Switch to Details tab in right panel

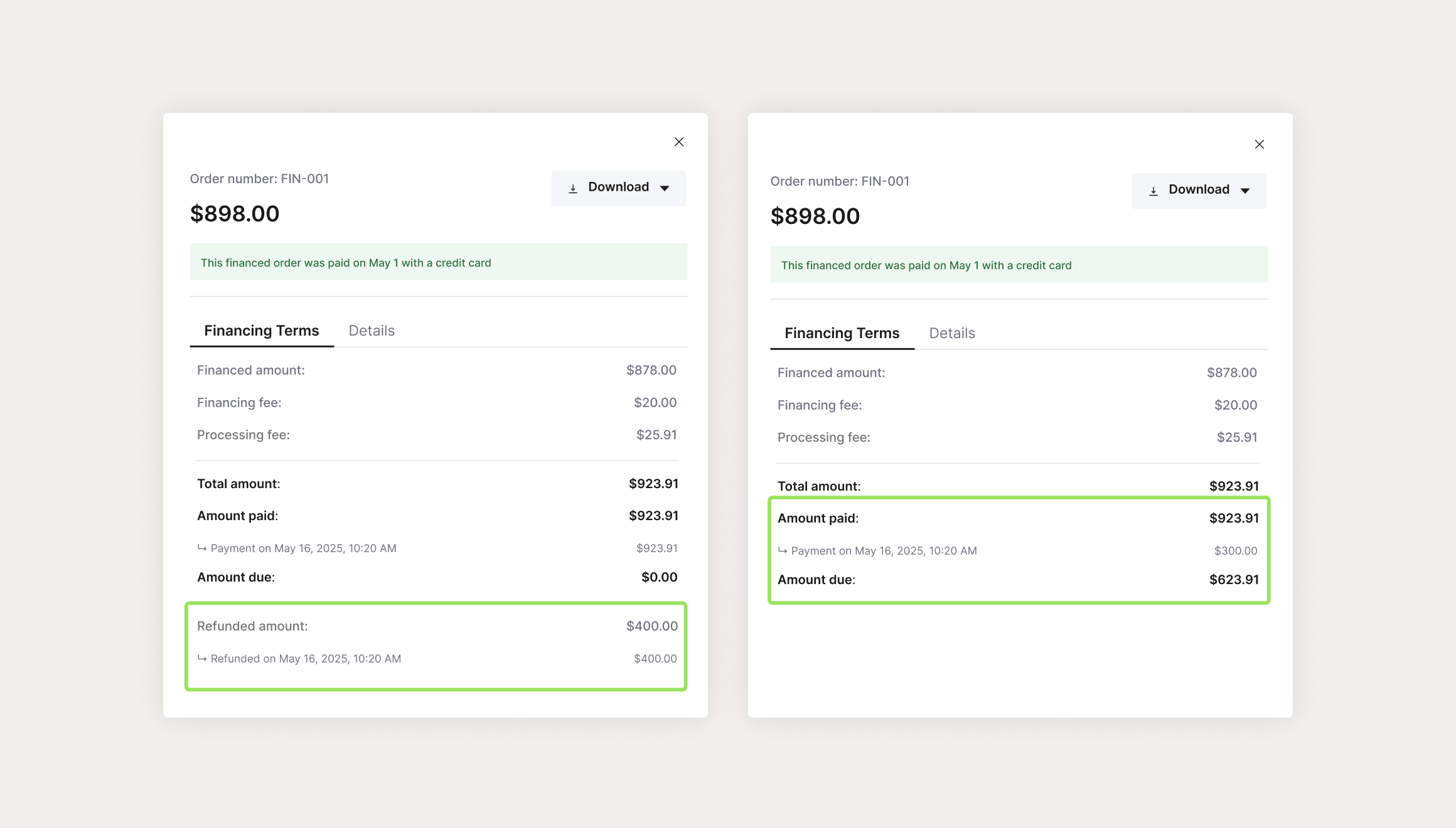(x=952, y=333)
